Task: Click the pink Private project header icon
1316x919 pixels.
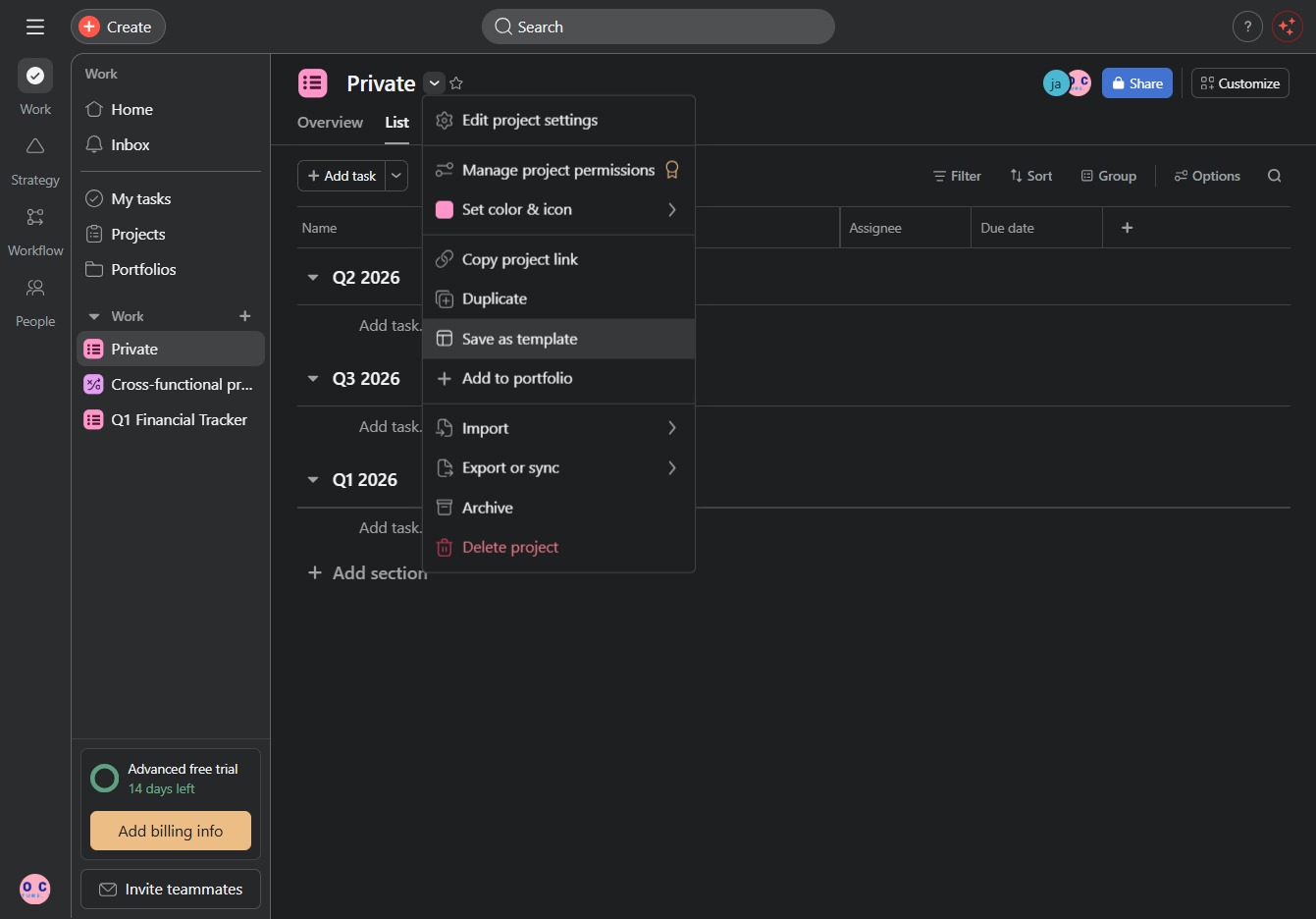Action: (313, 83)
